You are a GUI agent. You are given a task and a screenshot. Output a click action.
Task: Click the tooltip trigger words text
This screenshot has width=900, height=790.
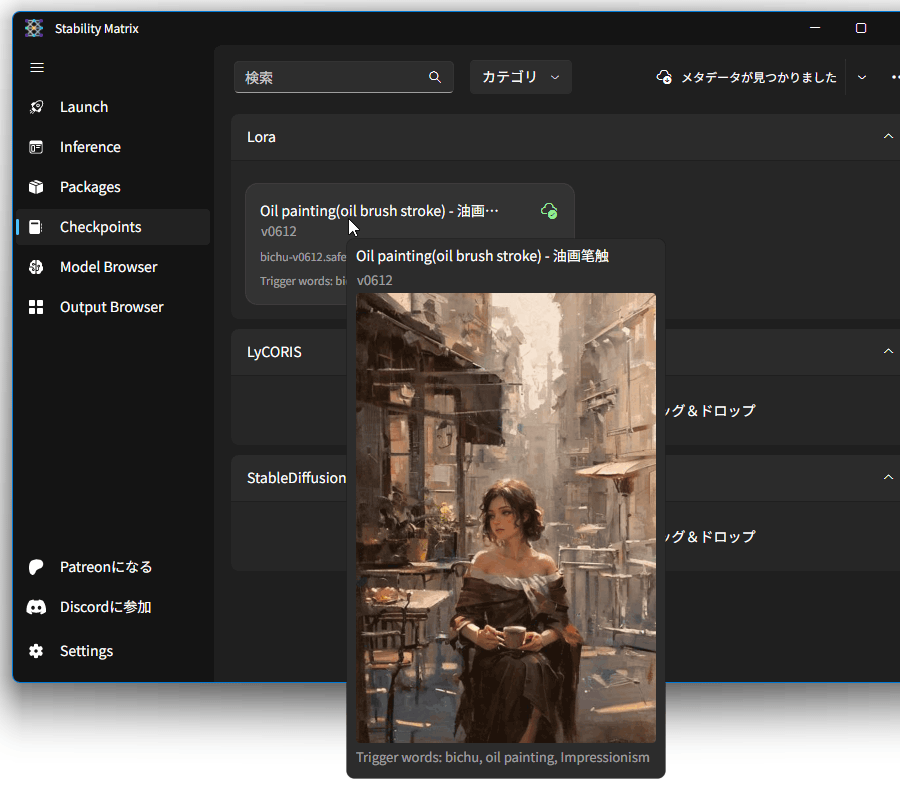(x=503, y=758)
